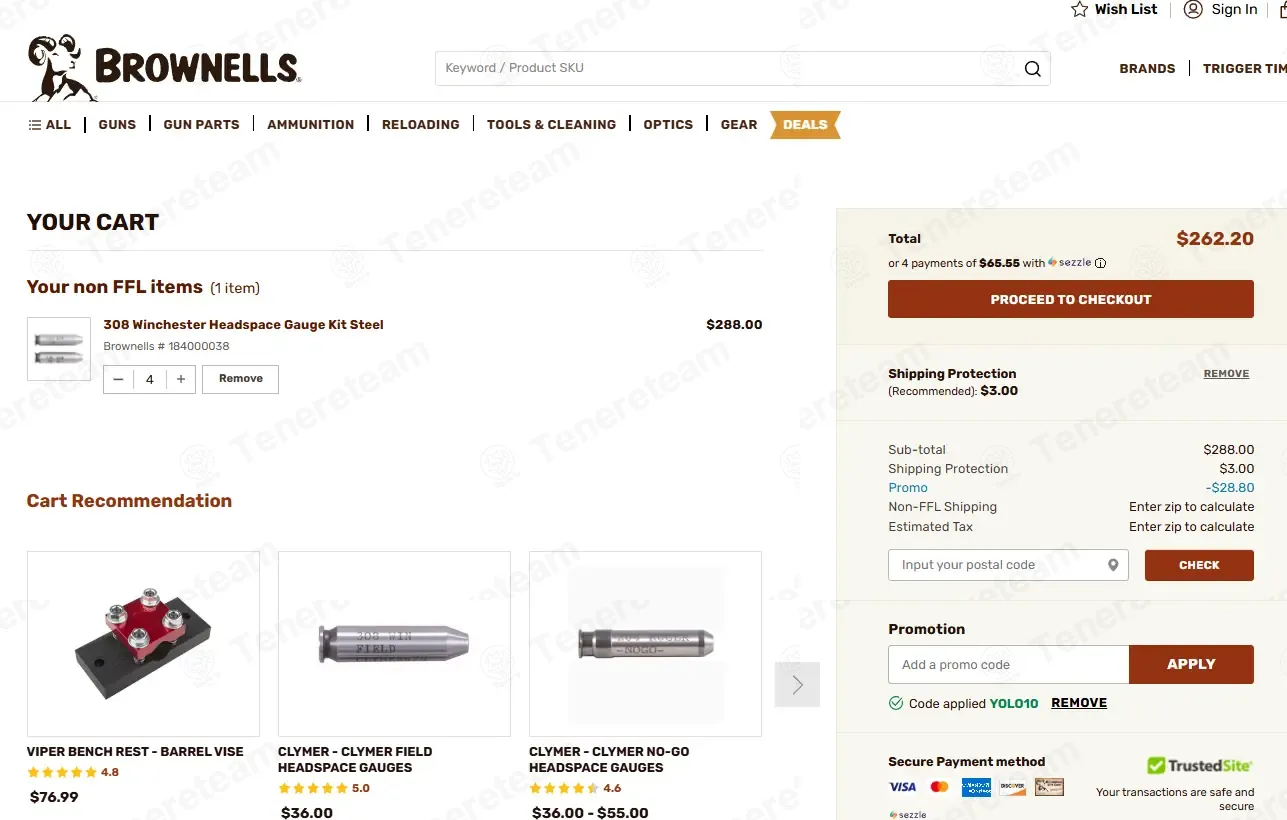Click the CHECK postal code button
The height and width of the screenshot is (820, 1287).
1199,565
